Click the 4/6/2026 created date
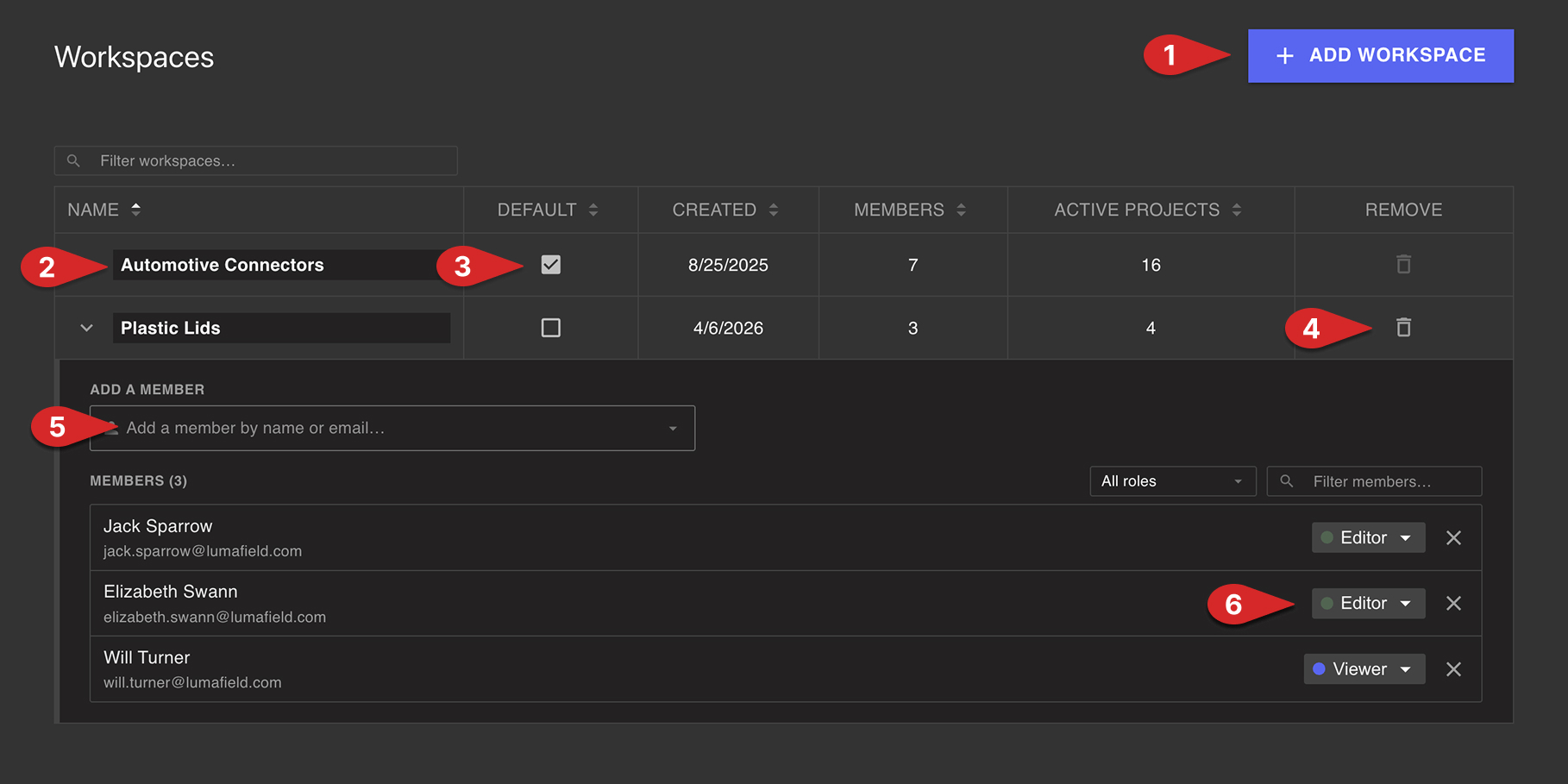Screen dimensions: 1568x784 [728, 328]
